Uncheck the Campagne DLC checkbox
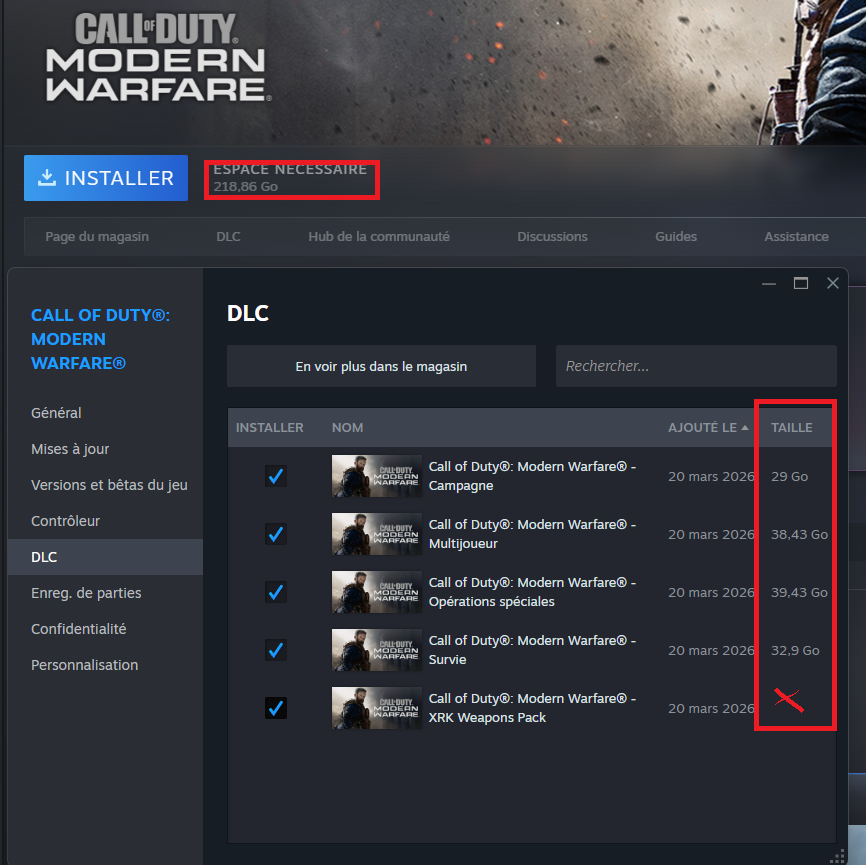Screen dimensions: 866x865 tap(276, 476)
